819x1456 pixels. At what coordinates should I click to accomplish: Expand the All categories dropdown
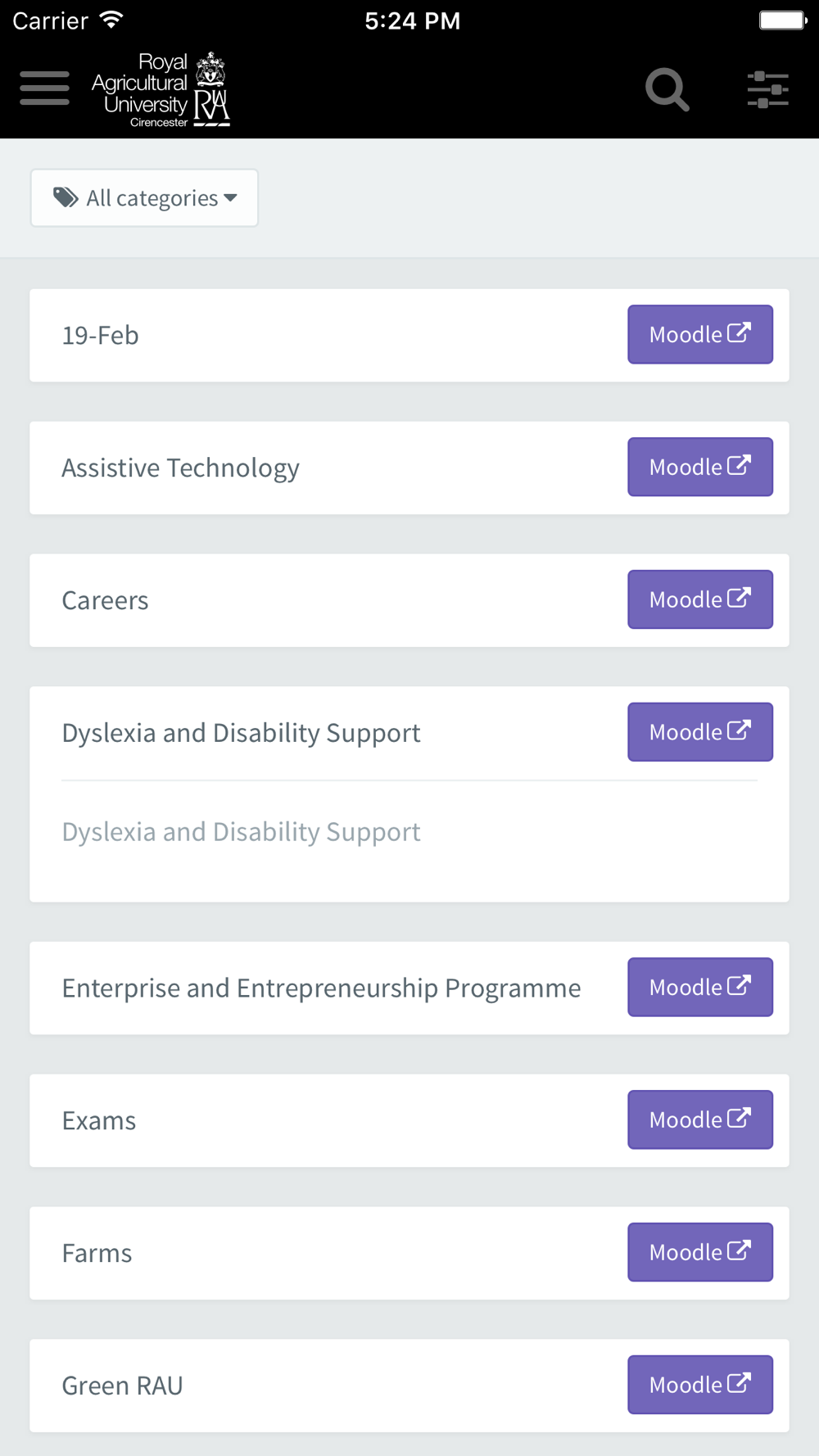point(144,198)
